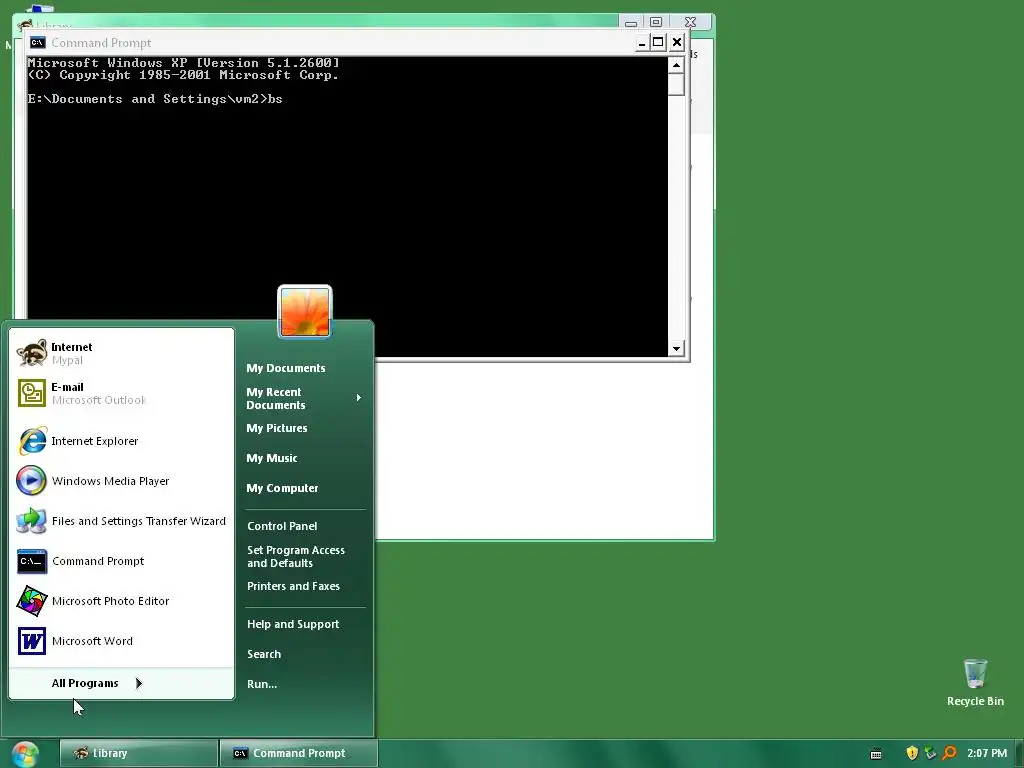Click the keyboard tray icon
Image resolution: width=1024 pixels, height=768 pixels.
tap(876, 754)
